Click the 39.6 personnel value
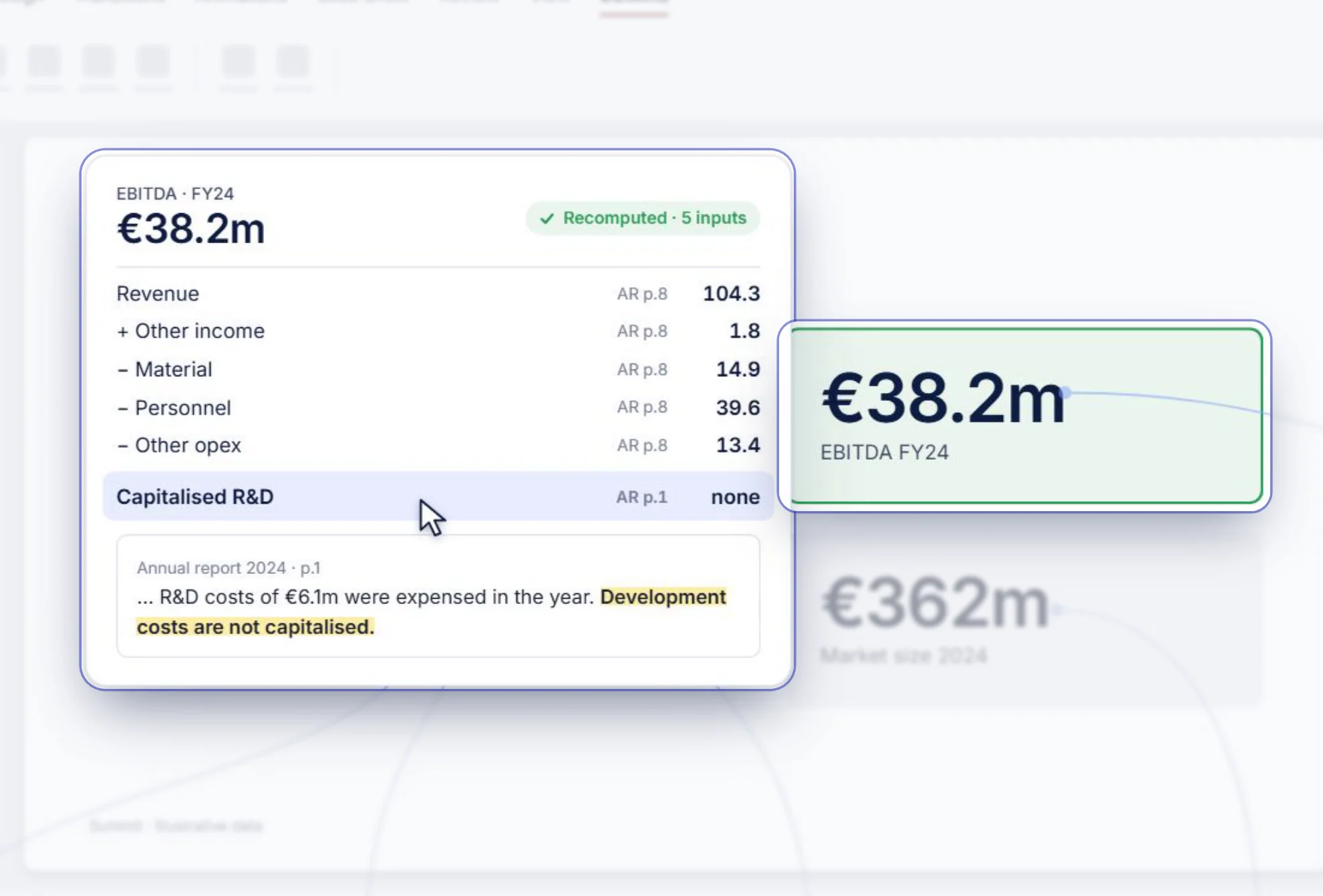1323x896 pixels. pos(738,408)
